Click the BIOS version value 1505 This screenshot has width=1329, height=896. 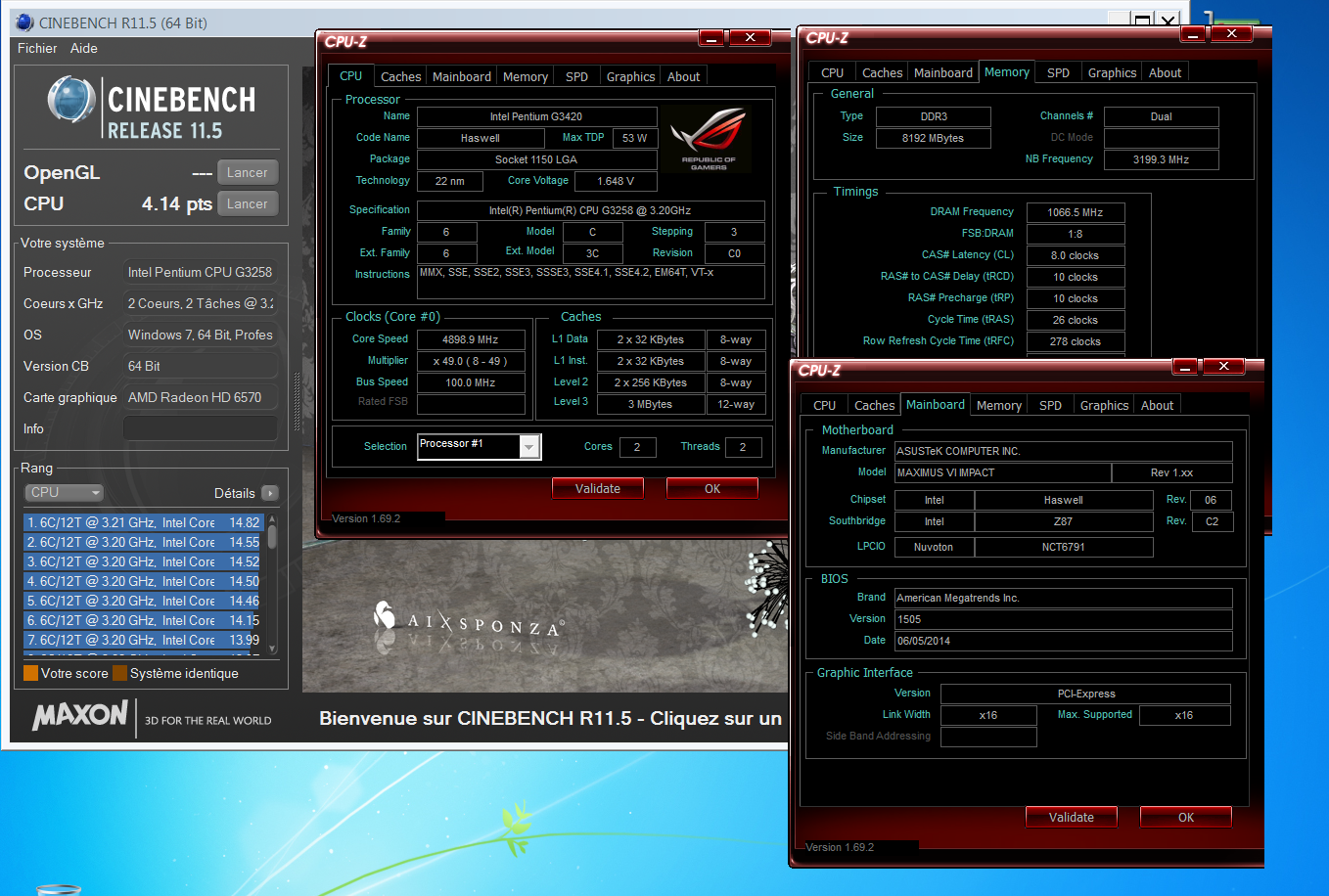[x=1064, y=619]
